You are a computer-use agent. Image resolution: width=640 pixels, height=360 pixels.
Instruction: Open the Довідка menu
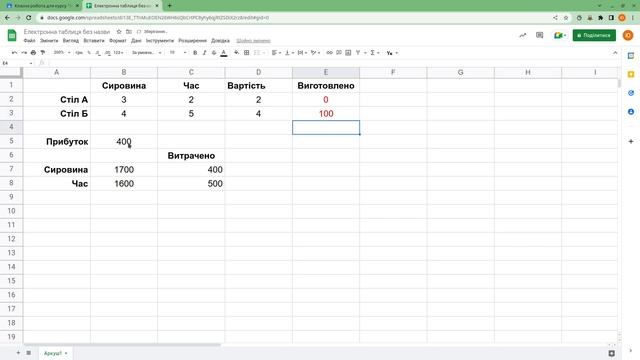click(220, 41)
